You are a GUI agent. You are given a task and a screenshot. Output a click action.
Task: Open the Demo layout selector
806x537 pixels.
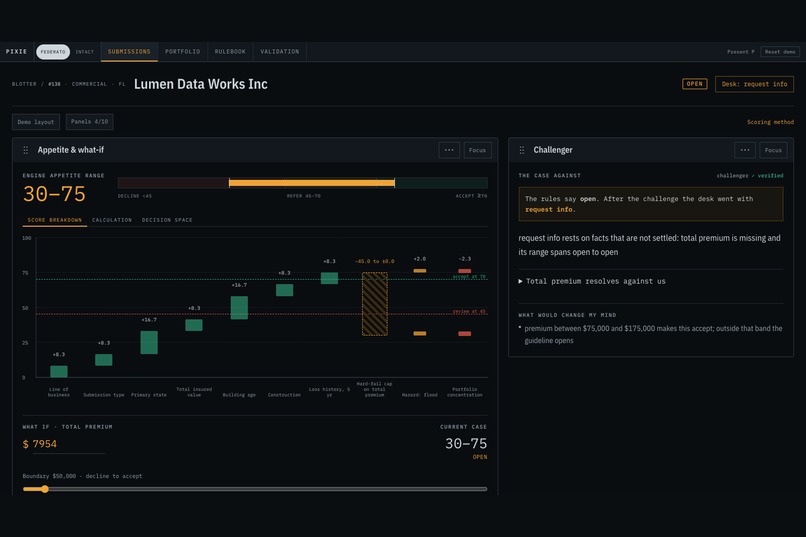(36, 122)
